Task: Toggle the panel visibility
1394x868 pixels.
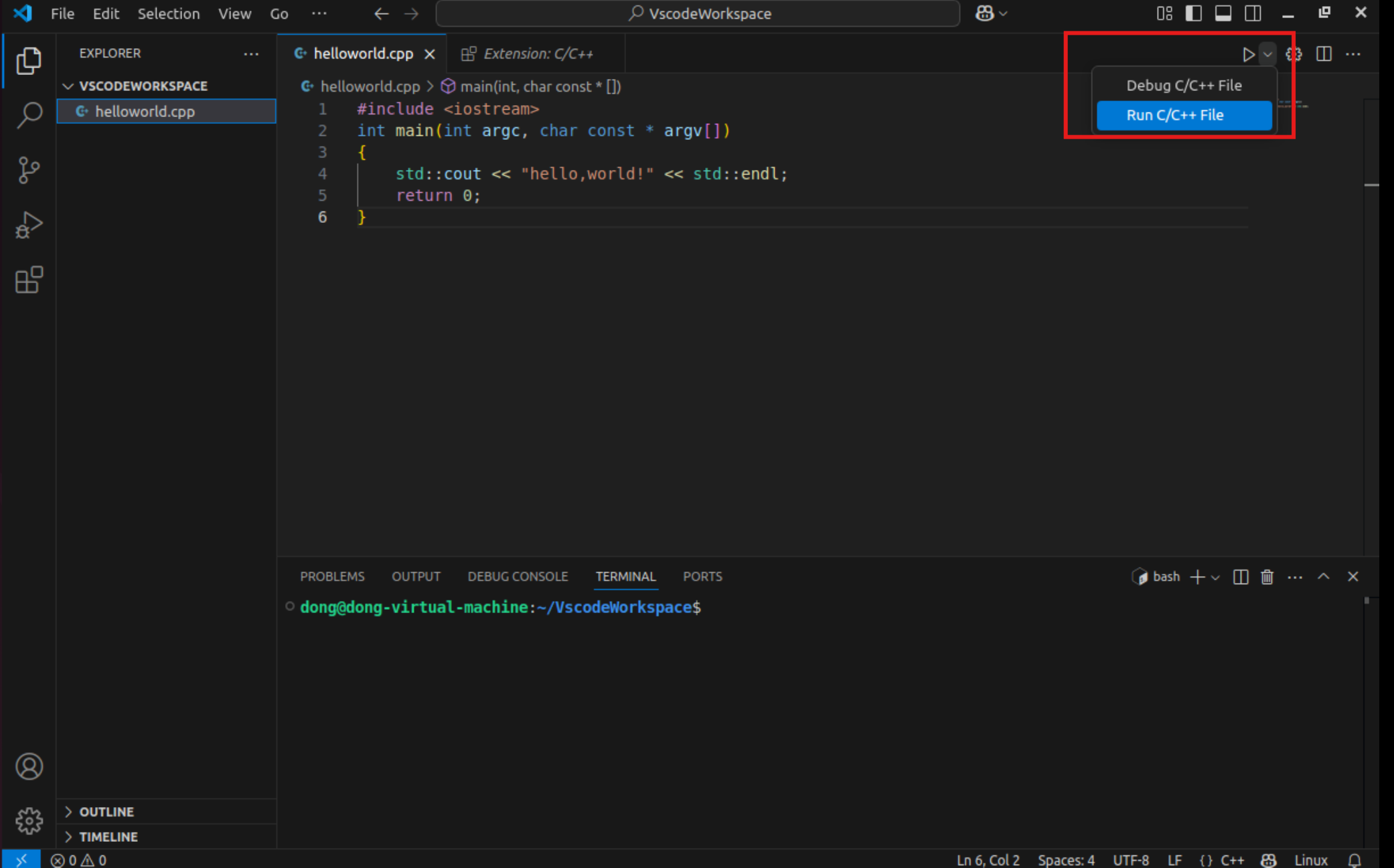Action: click(x=1223, y=13)
